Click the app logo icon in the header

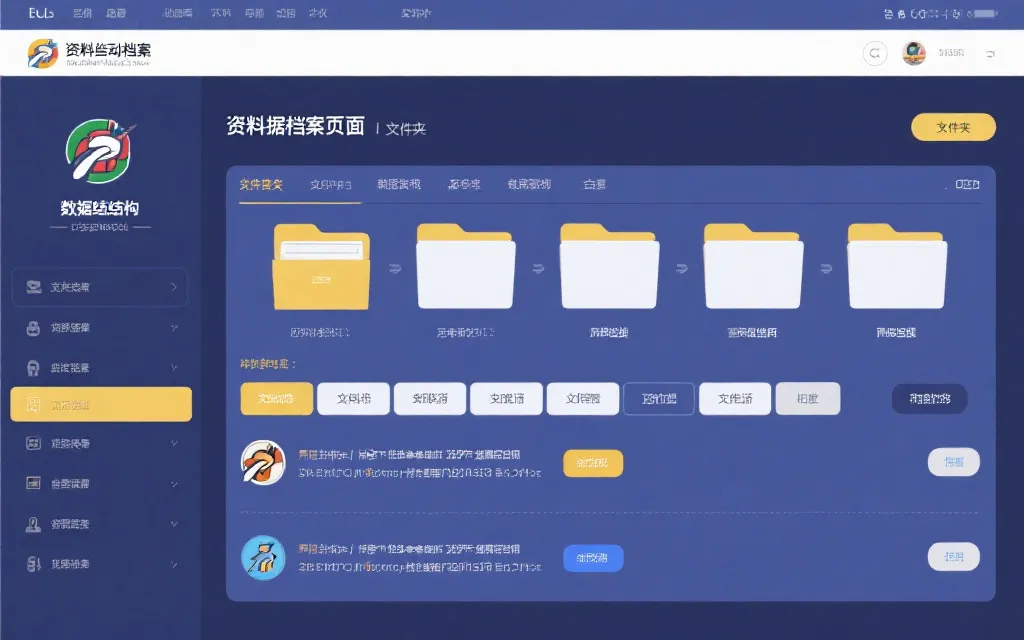pyautogui.click(x=41, y=52)
